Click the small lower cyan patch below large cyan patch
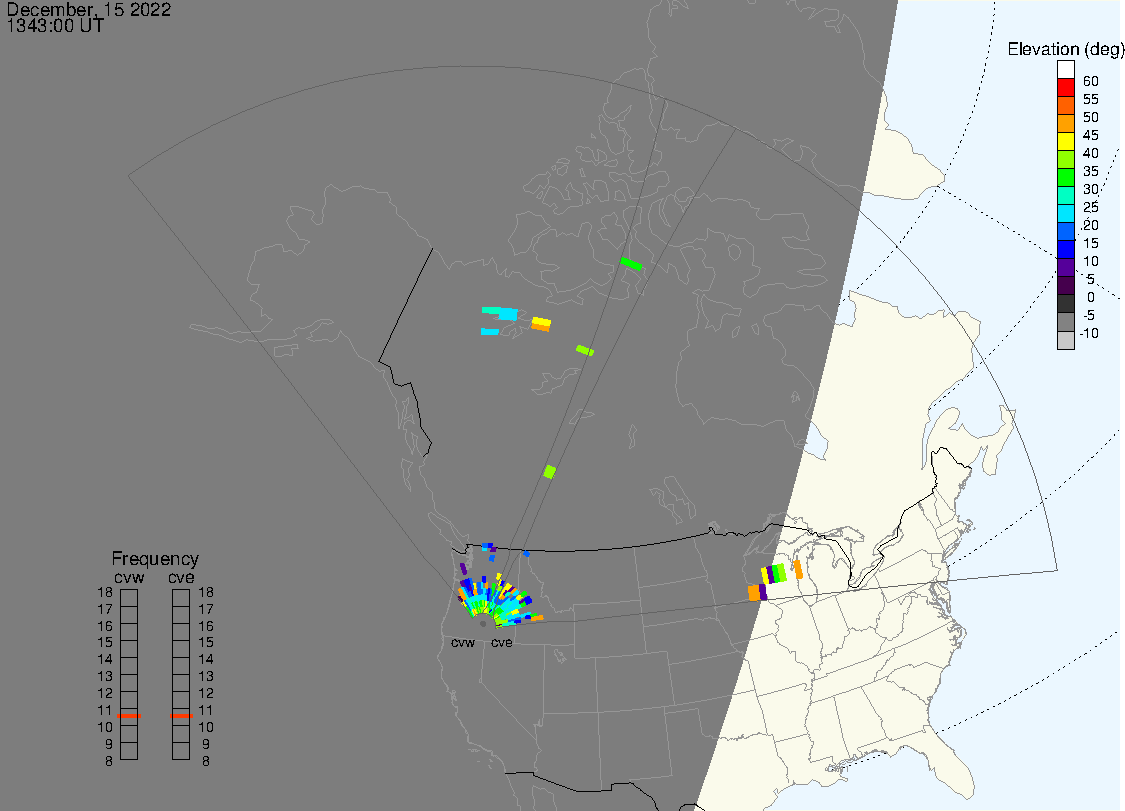The height and width of the screenshot is (811, 1125). coord(489,332)
